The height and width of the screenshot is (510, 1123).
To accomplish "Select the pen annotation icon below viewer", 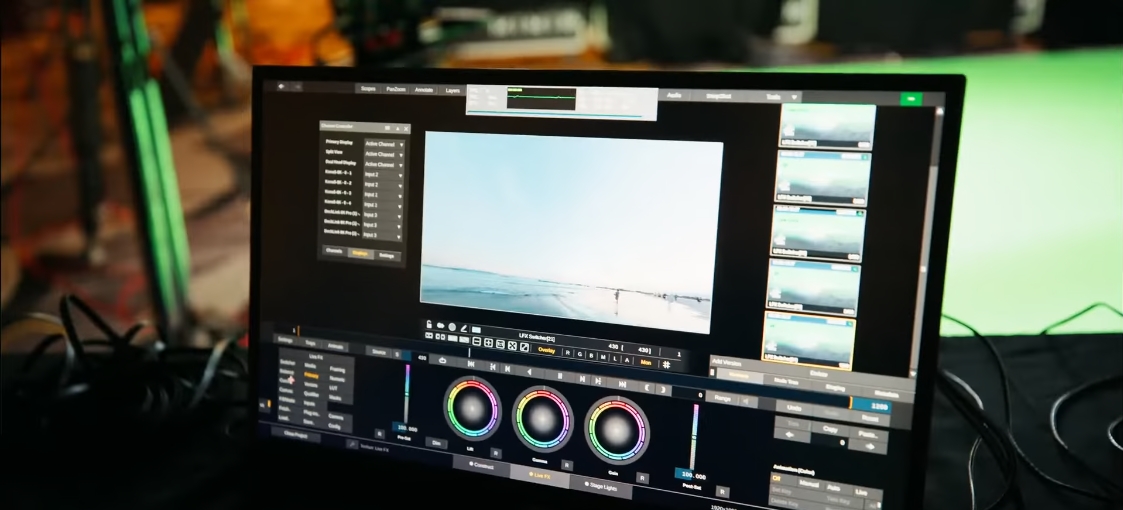I will [463, 327].
